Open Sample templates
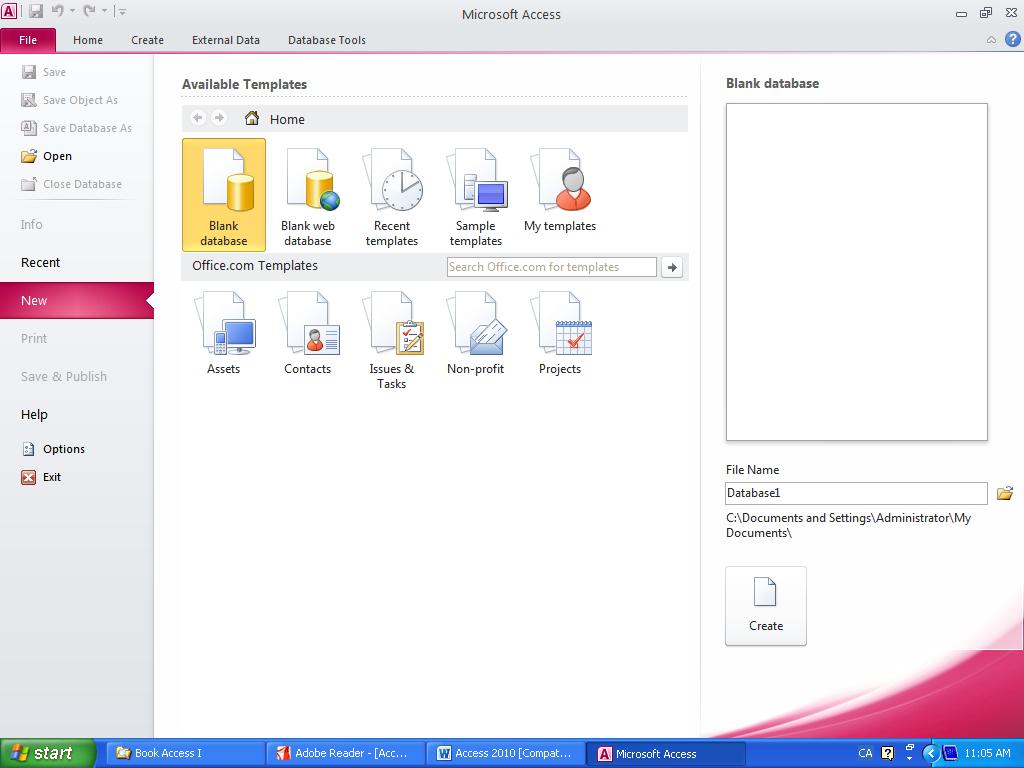The height and width of the screenshot is (768, 1024). tap(476, 195)
